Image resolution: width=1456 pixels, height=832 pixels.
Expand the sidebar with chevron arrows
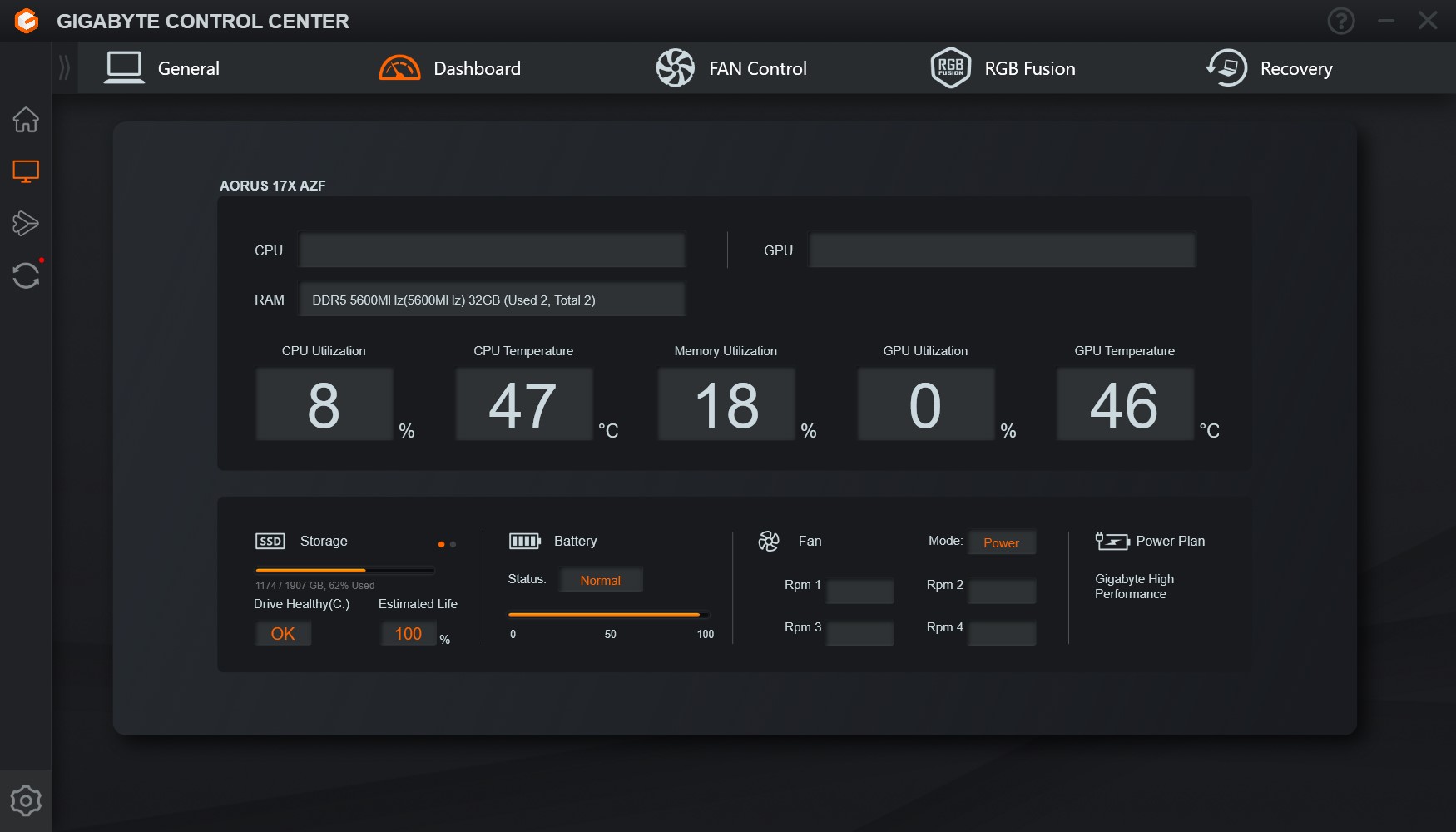click(65, 67)
